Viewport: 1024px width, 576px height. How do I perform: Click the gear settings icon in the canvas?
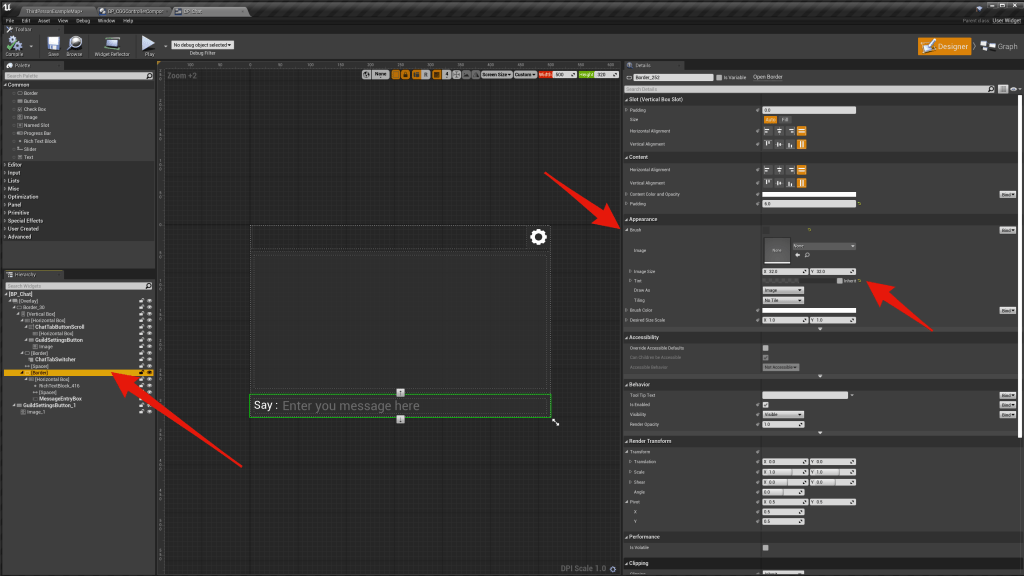[538, 237]
